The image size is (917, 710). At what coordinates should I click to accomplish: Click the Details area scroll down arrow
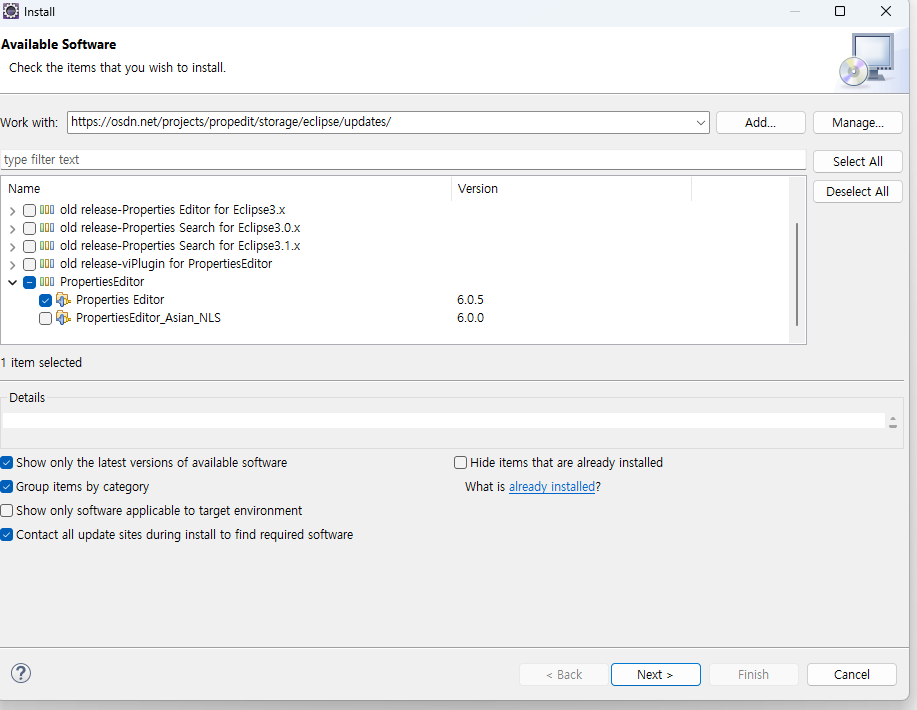pos(892,426)
